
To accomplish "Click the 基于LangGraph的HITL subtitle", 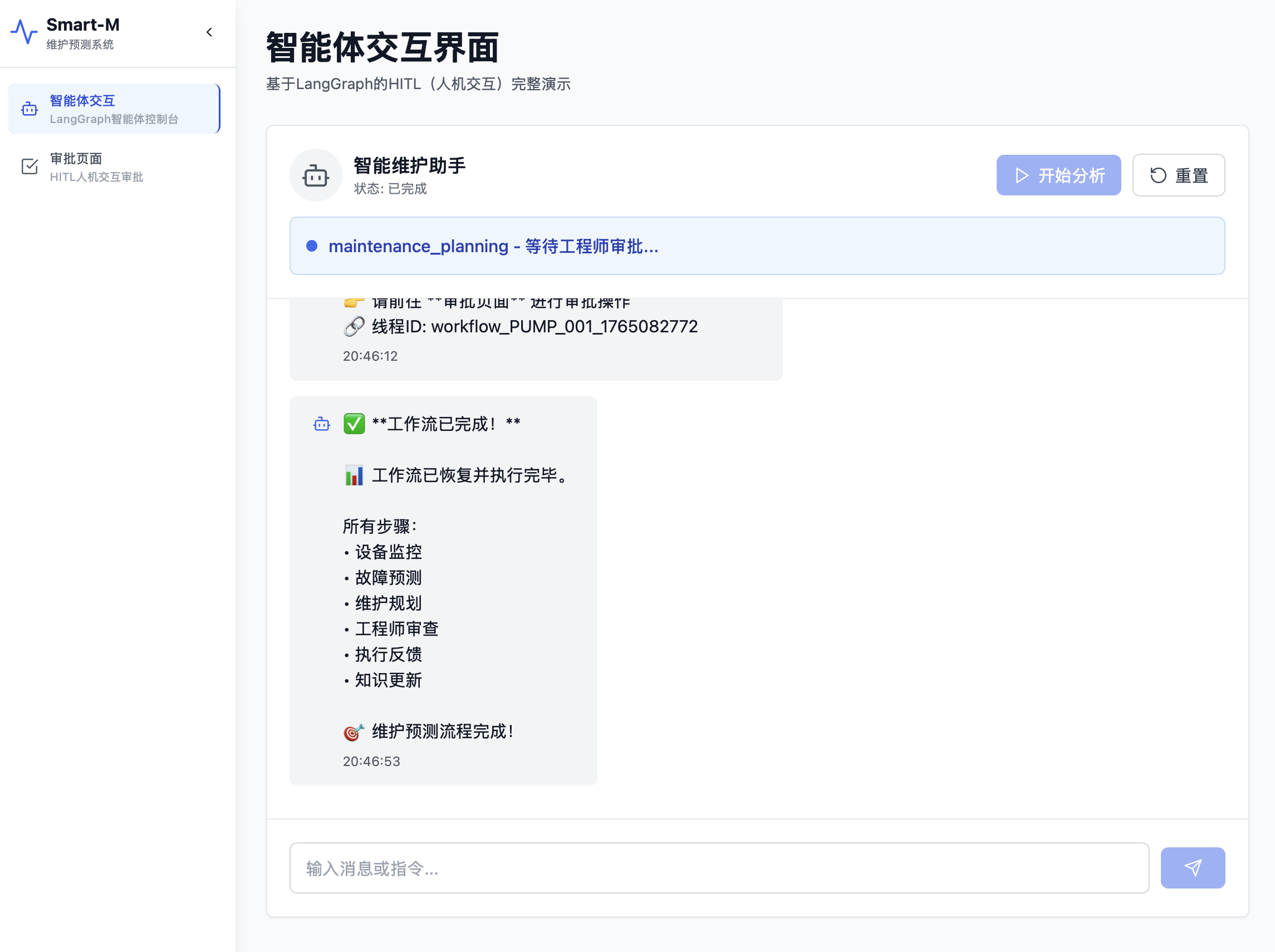I will click(419, 84).
